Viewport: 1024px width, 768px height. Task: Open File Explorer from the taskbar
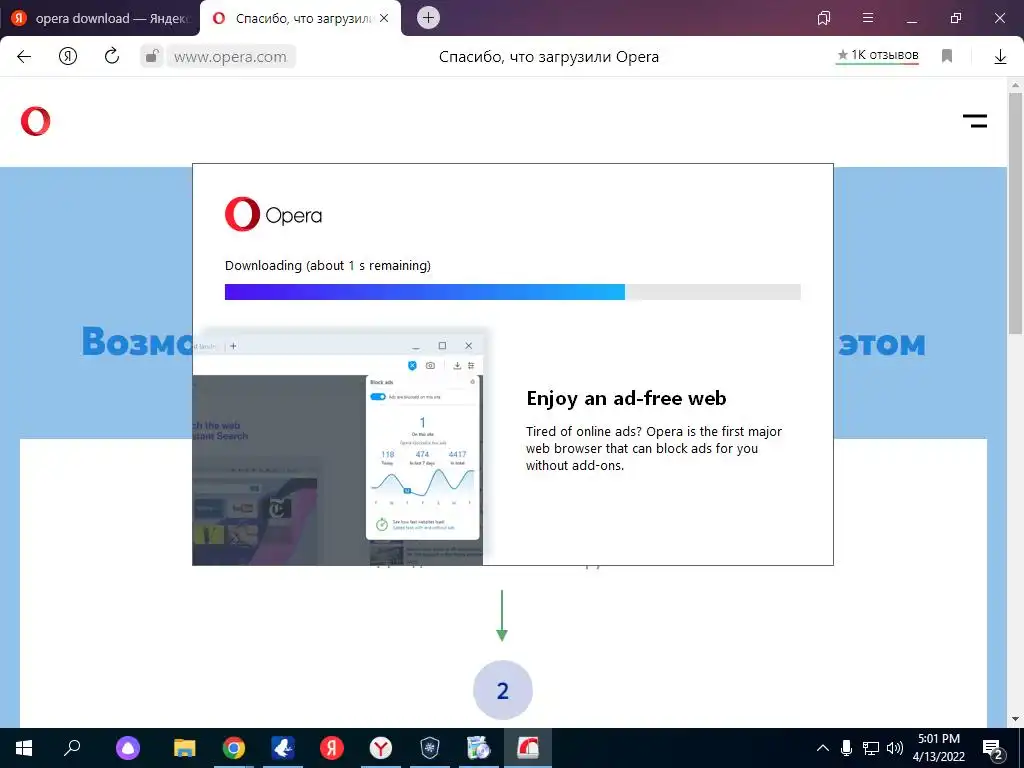click(x=185, y=748)
